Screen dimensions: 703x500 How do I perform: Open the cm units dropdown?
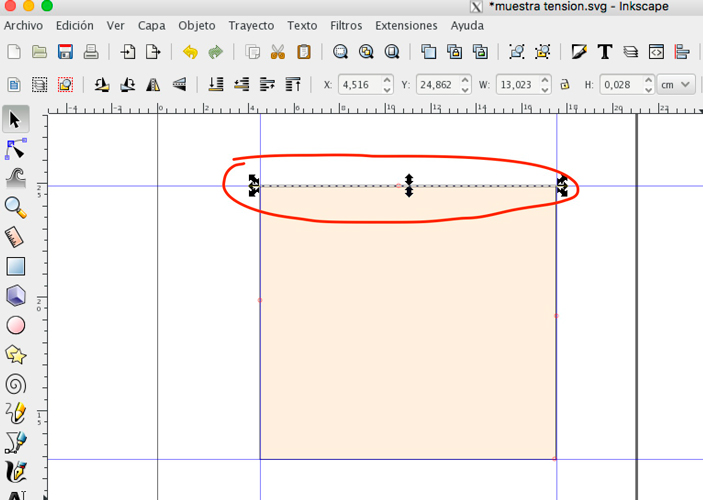coord(676,84)
